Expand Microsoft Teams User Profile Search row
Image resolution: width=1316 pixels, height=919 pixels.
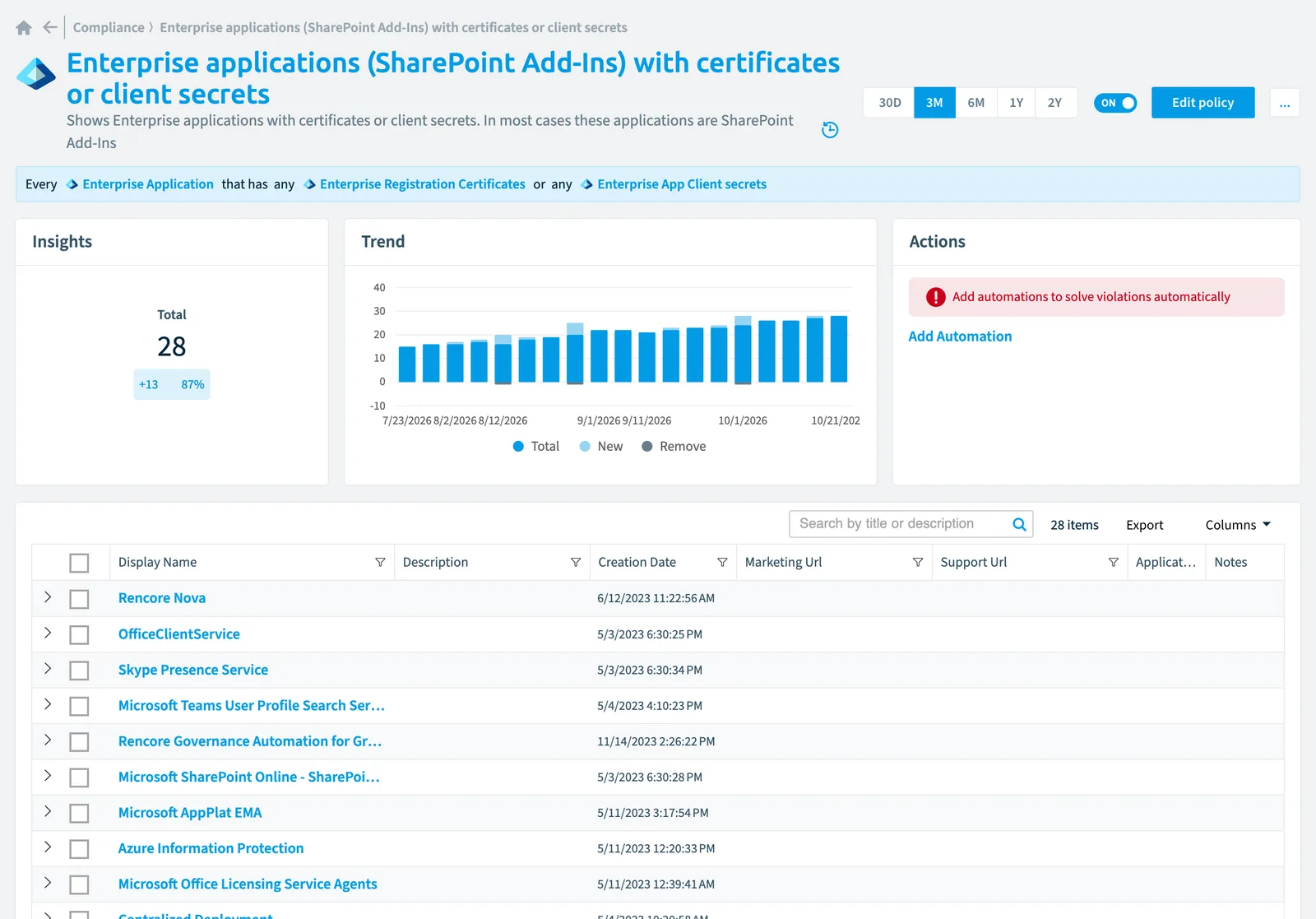[48, 704]
